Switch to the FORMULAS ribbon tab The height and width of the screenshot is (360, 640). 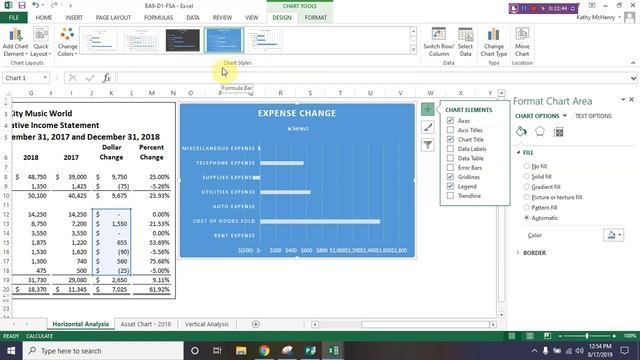click(158, 18)
